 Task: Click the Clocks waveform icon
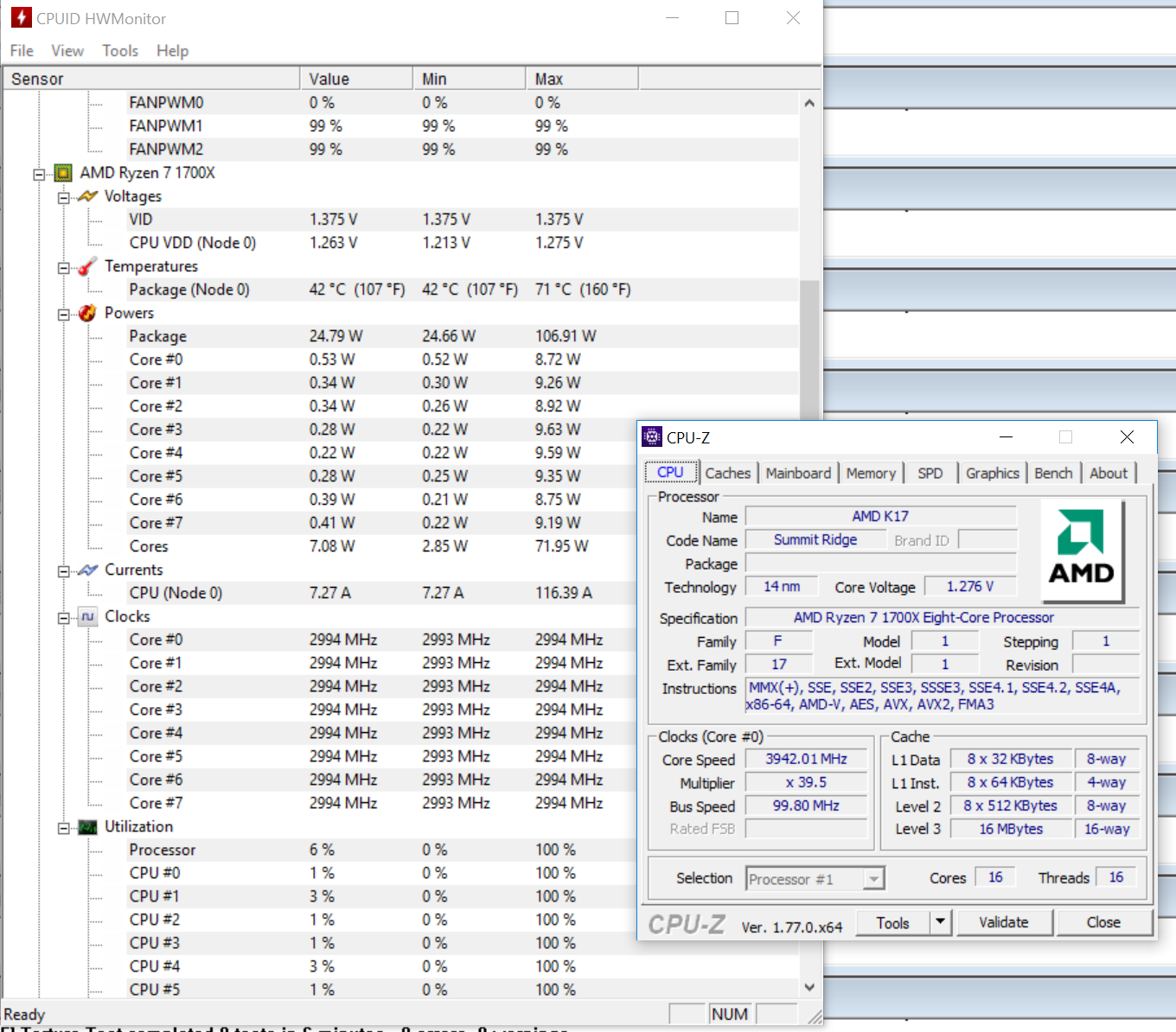point(87,616)
